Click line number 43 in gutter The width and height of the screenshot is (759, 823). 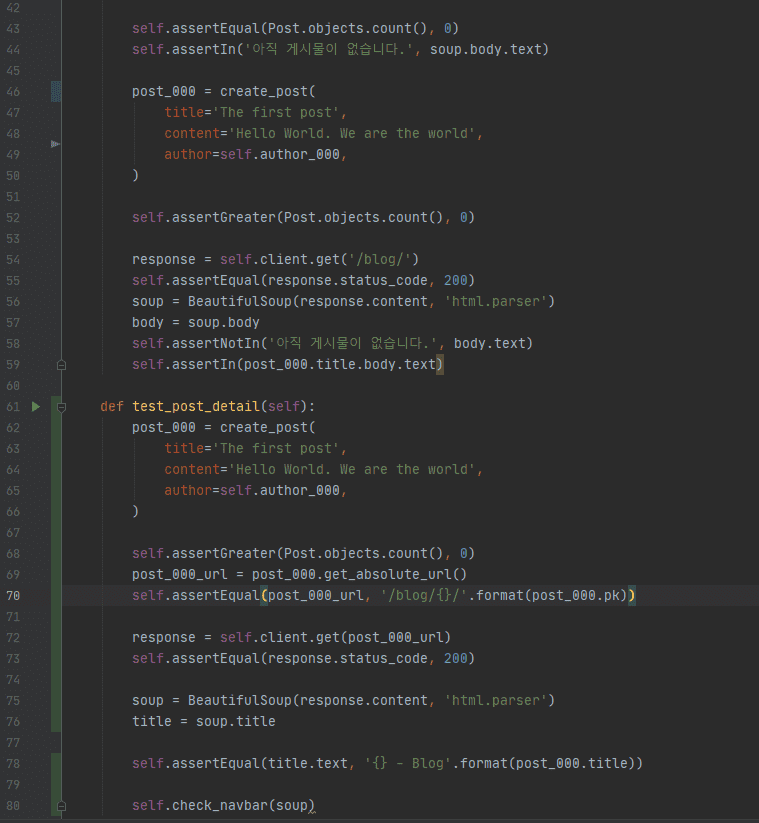(x=13, y=29)
